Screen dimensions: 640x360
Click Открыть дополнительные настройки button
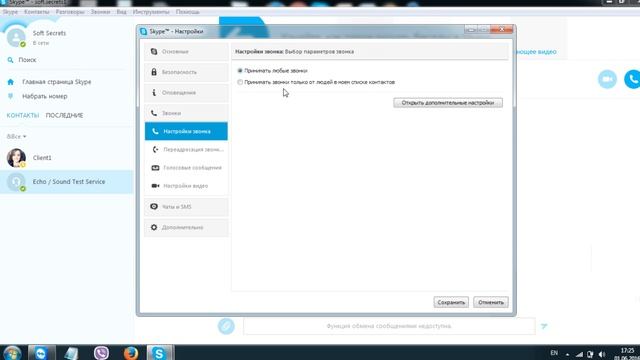click(x=448, y=103)
